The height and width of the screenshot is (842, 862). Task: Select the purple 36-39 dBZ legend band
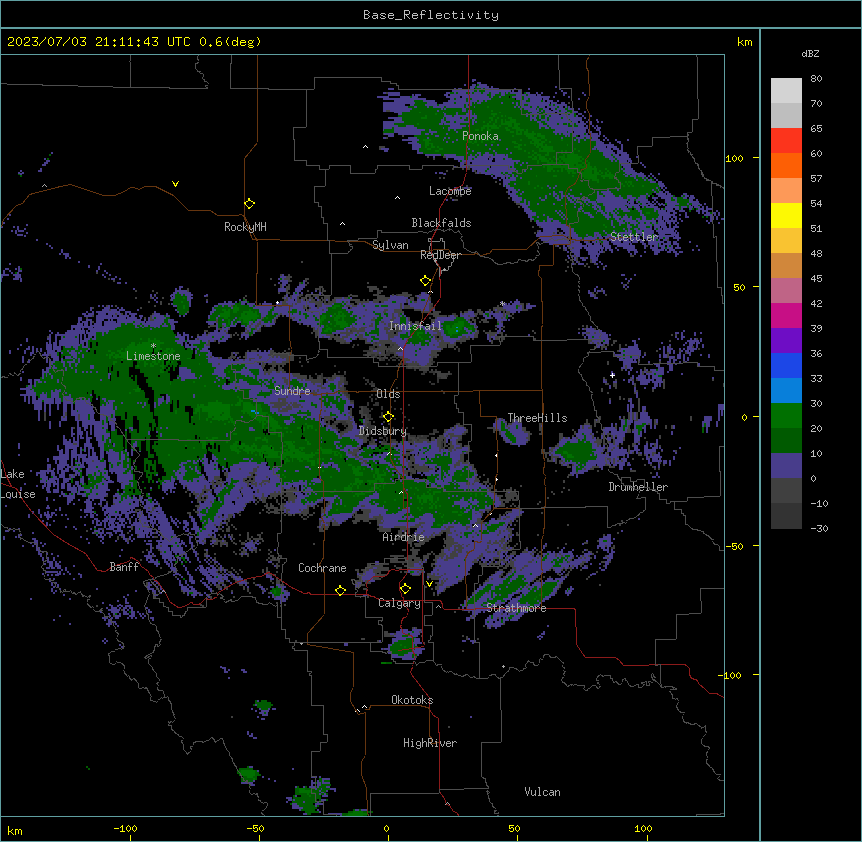point(786,340)
